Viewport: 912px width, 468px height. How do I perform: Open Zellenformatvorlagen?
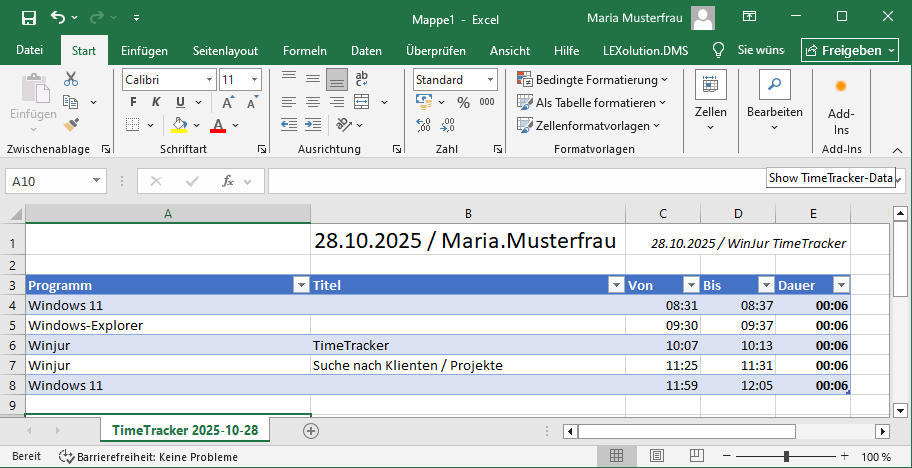pyautogui.click(x=589, y=126)
